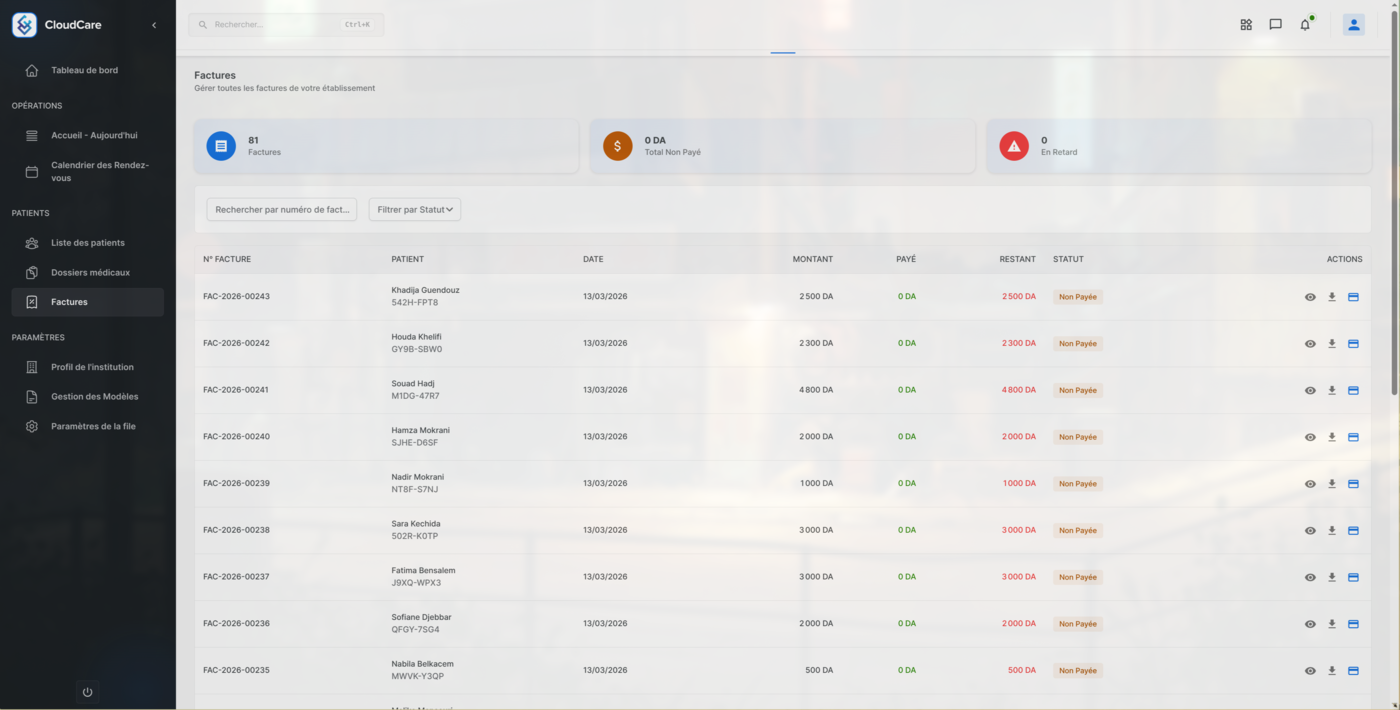This screenshot has height=710, width=1400.
Task: Open the chat messages icon
Action: coord(1275,25)
